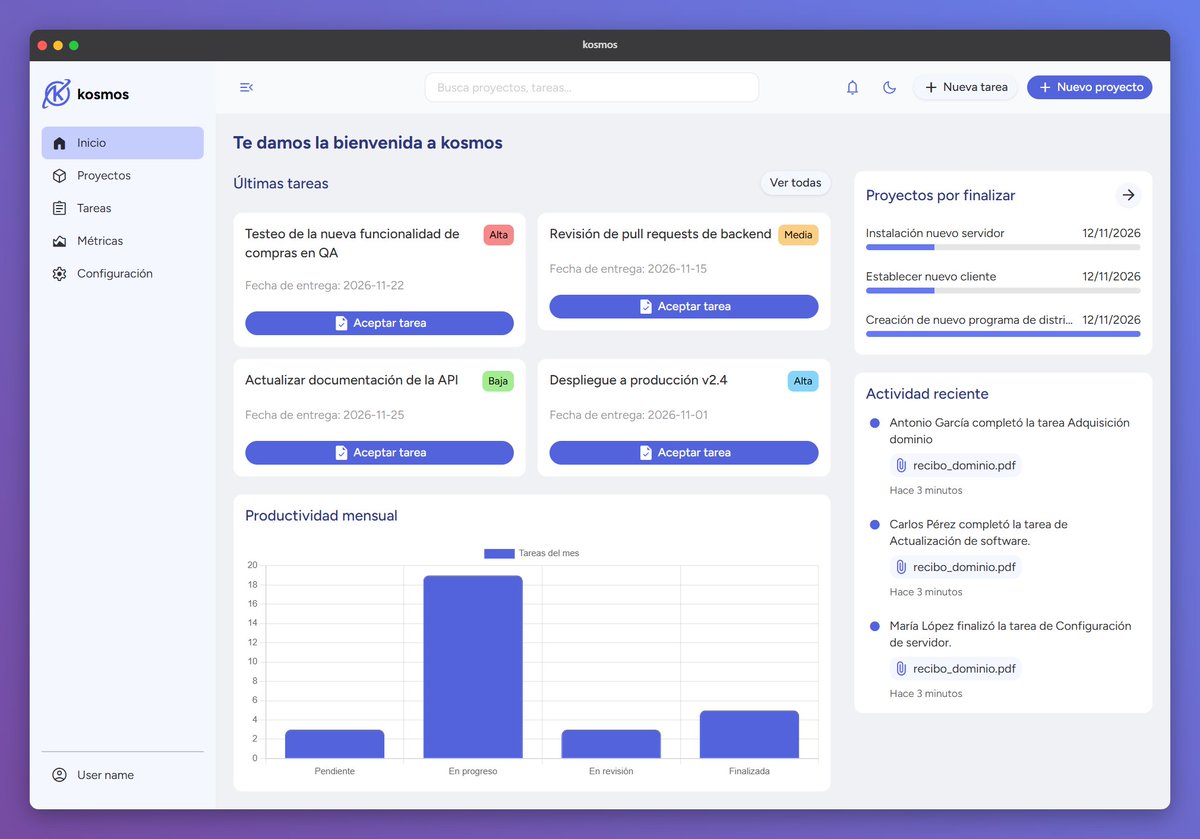The image size is (1200, 839).
Task: Click the Productividad mensual heading
Action: click(321, 516)
